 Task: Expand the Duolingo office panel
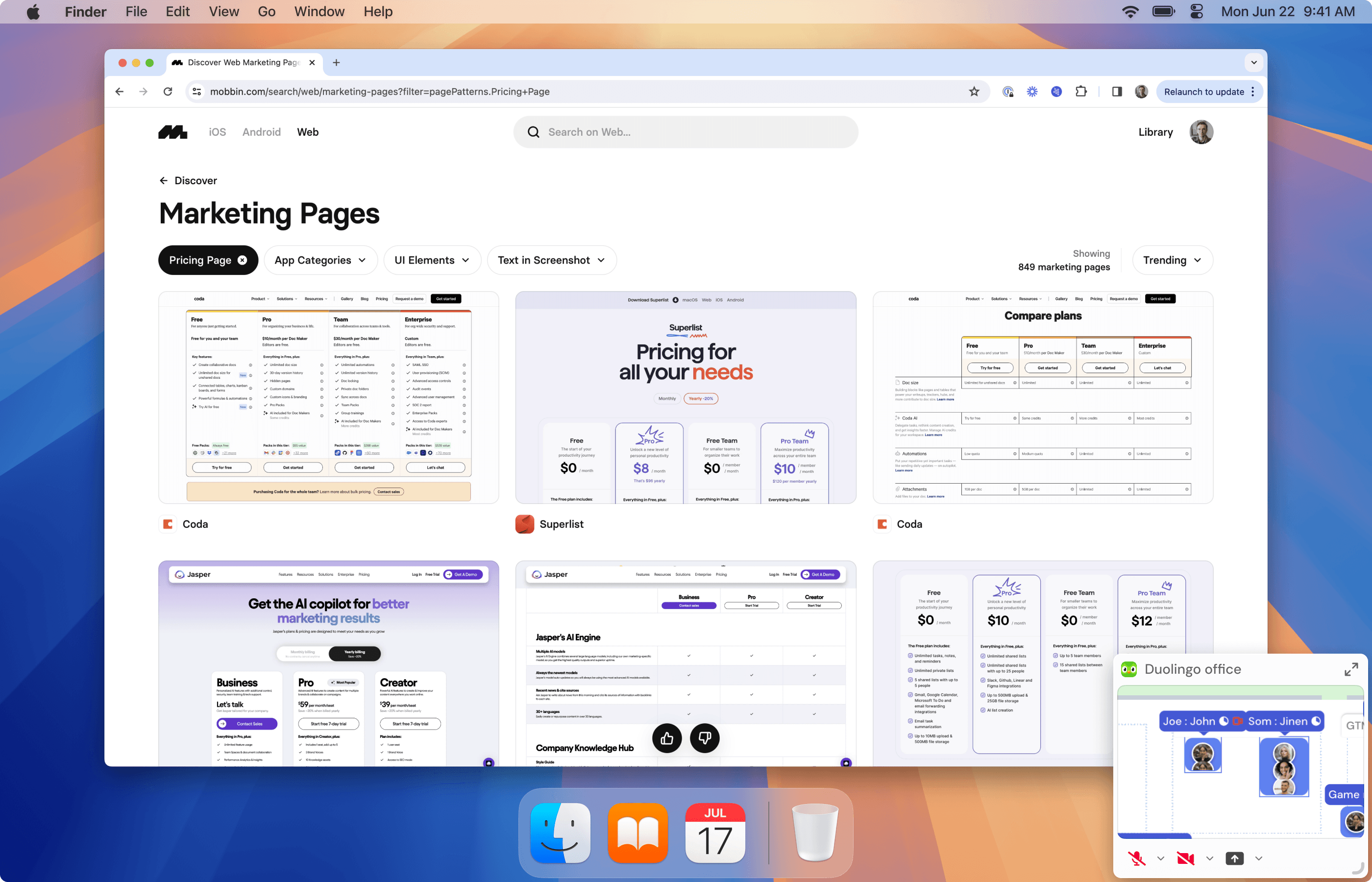[x=1351, y=669]
